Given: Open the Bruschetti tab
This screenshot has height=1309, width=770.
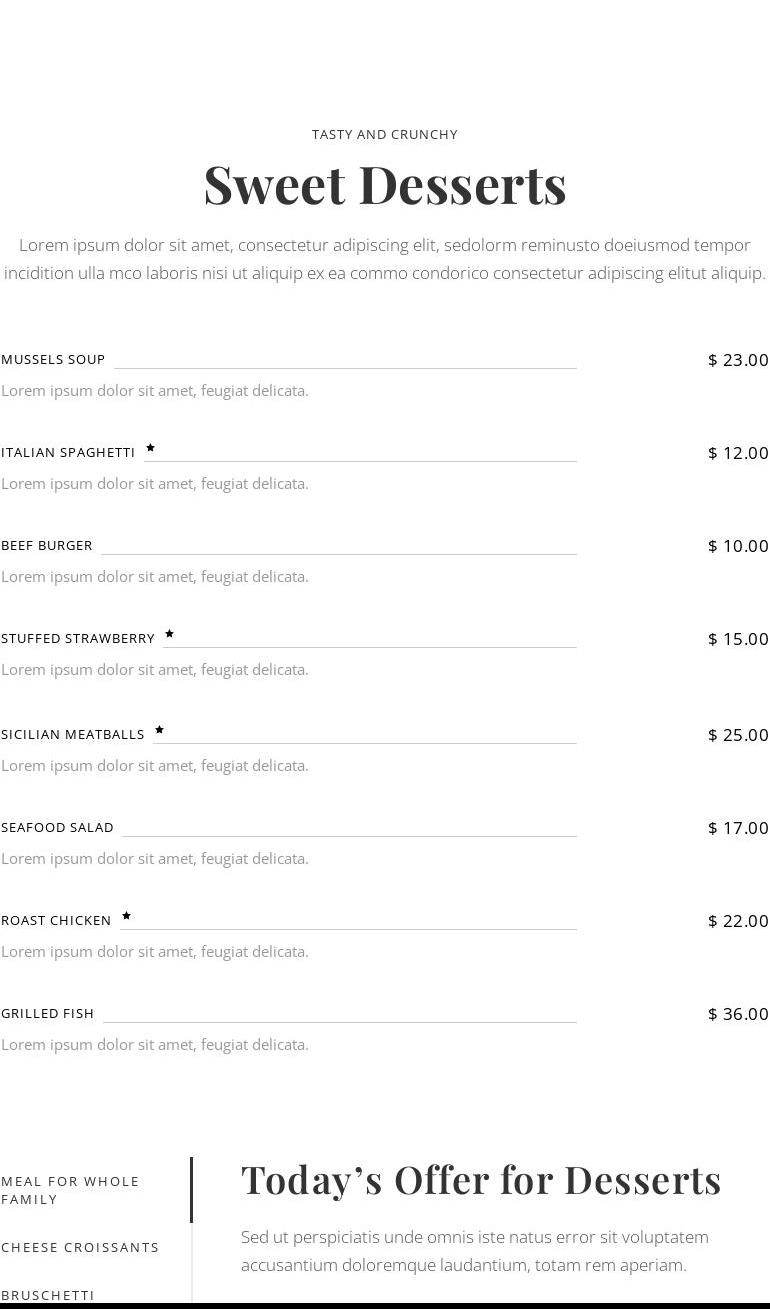Looking at the screenshot, I should point(48,1294).
